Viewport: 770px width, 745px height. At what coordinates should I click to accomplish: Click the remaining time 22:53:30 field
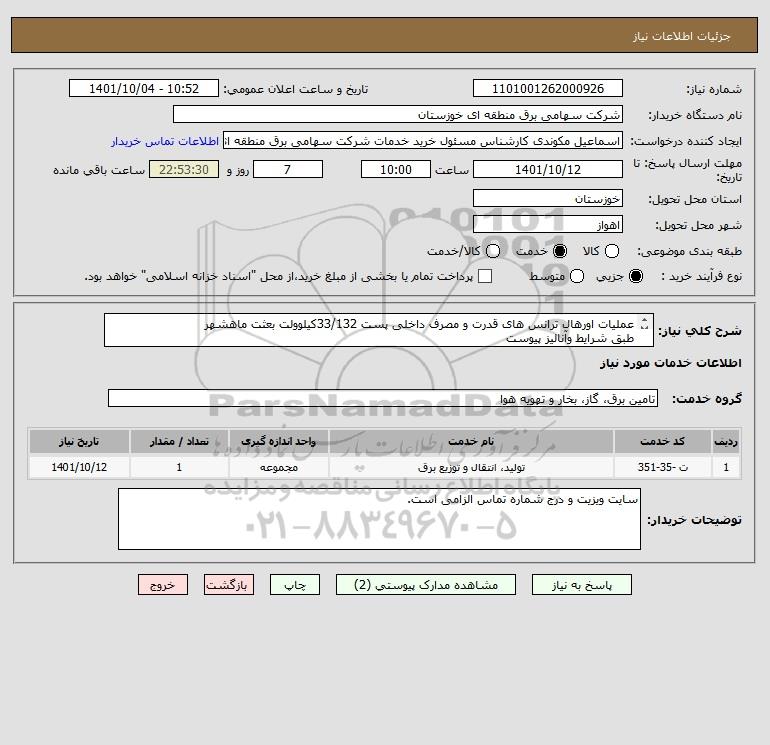[184, 169]
